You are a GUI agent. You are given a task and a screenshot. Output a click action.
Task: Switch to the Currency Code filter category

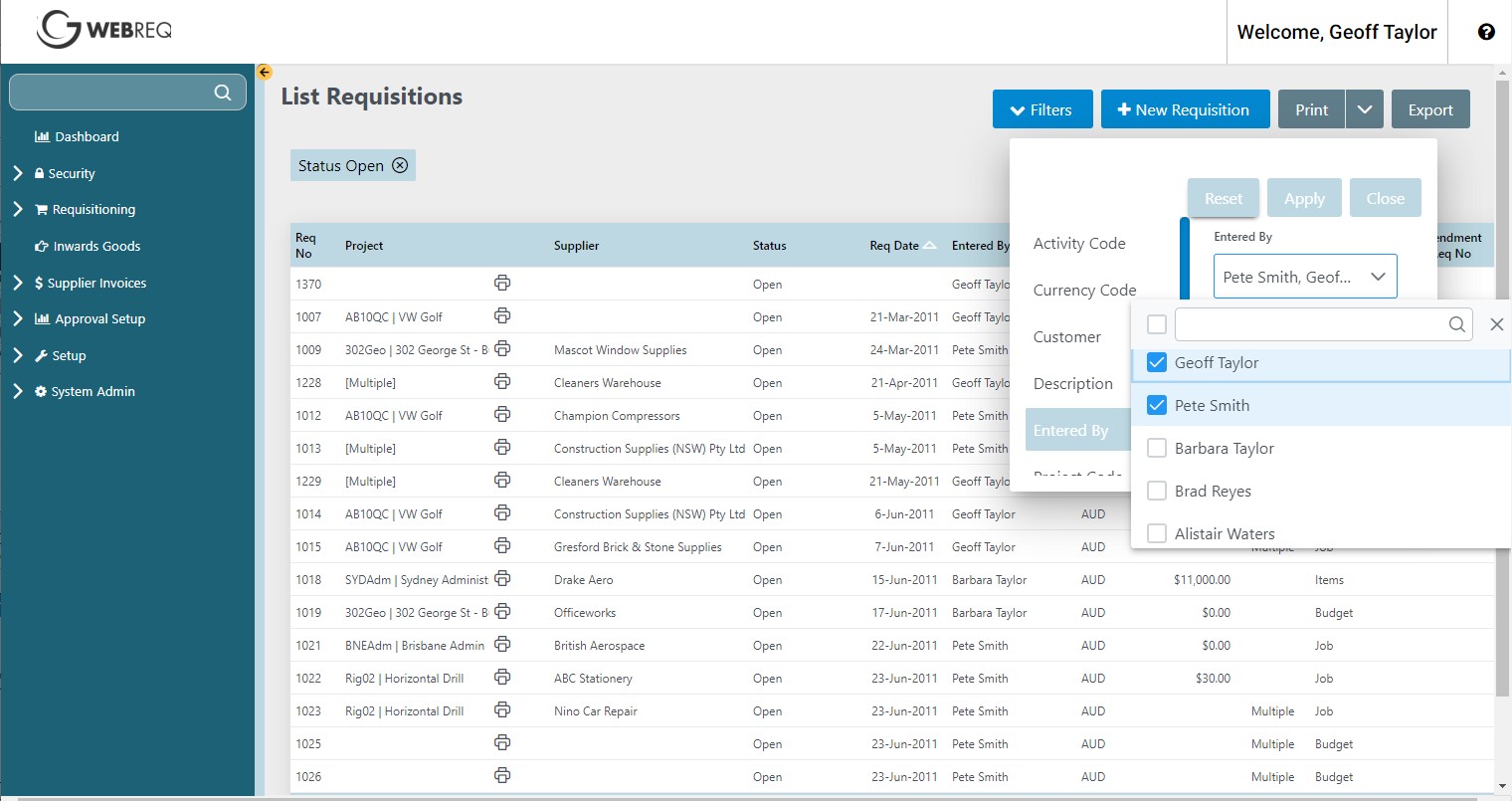[x=1084, y=290]
